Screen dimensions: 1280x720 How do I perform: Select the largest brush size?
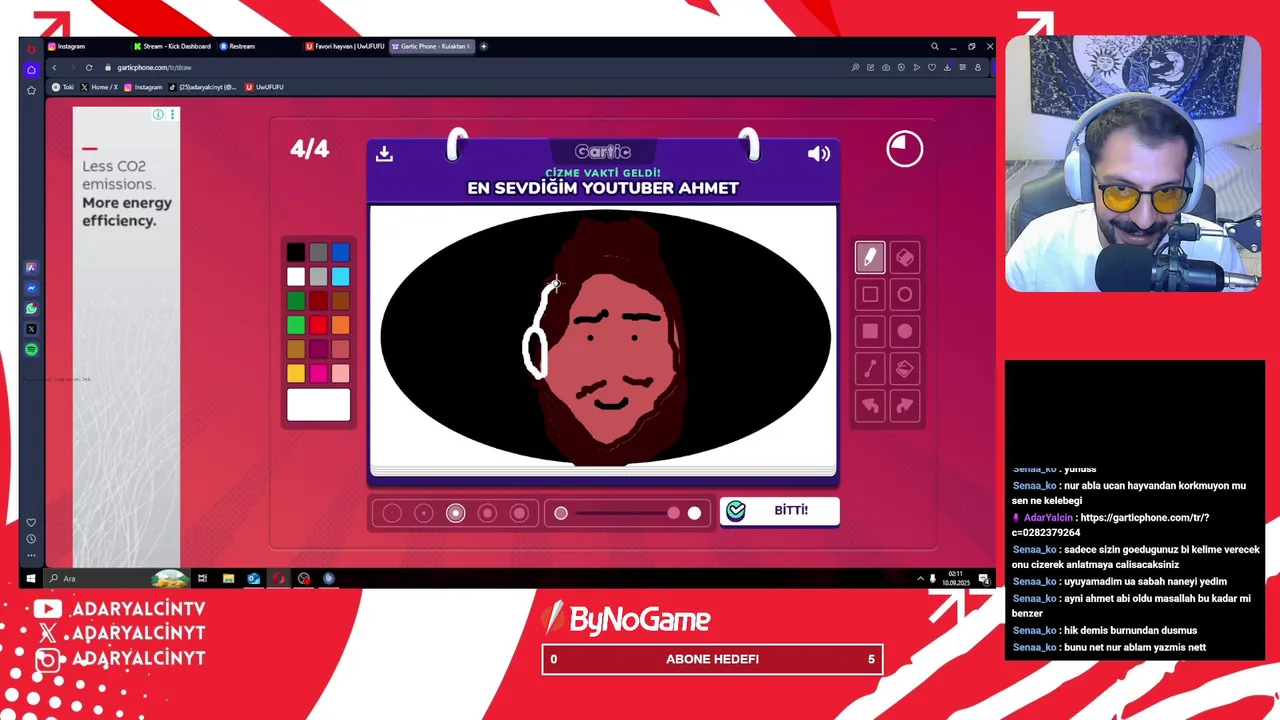coord(519,513)
